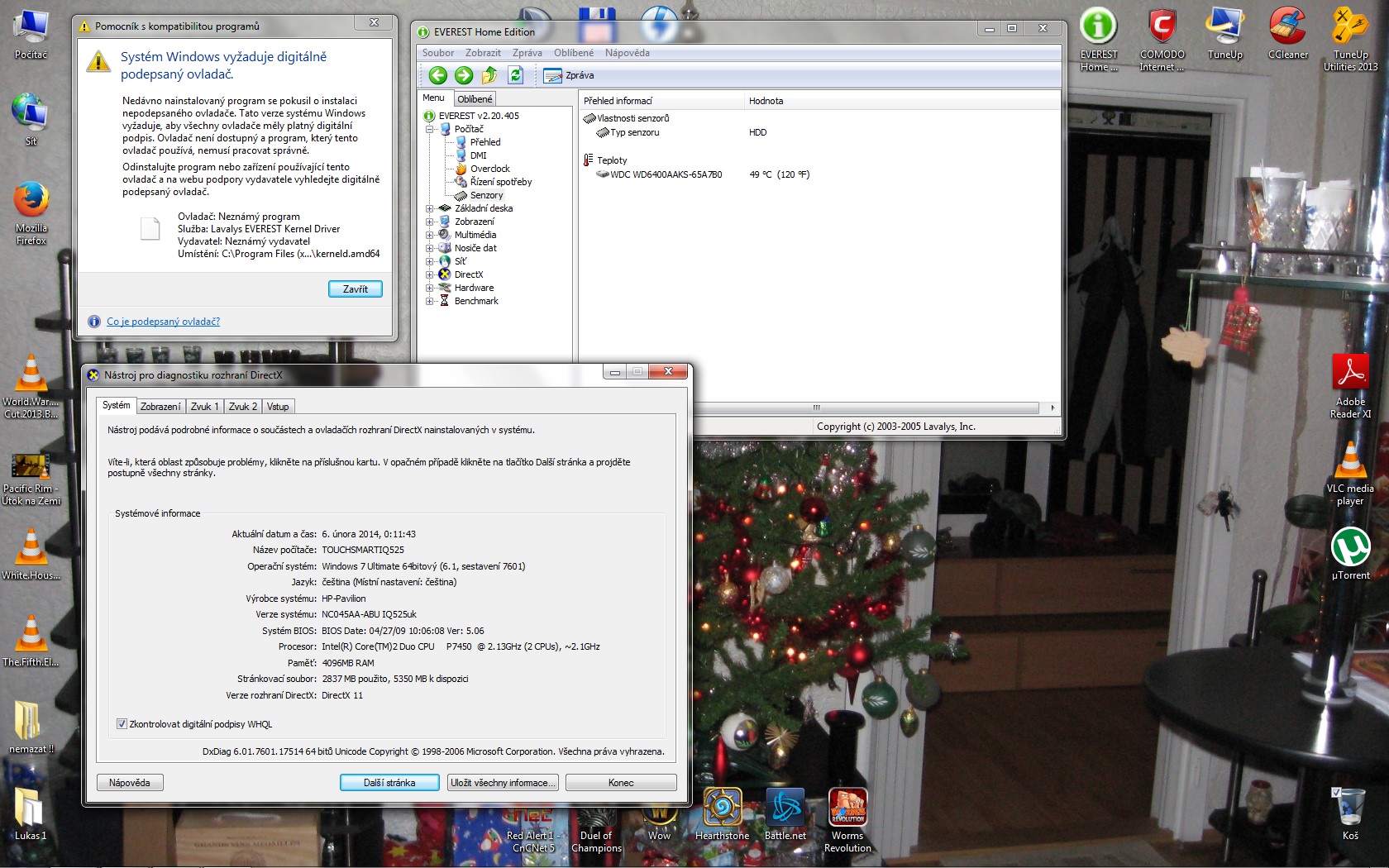Select Řízení spotřeby in EVEREST tree
The height and width of the screenshot is (868, 1389).
tap(500, 182)
